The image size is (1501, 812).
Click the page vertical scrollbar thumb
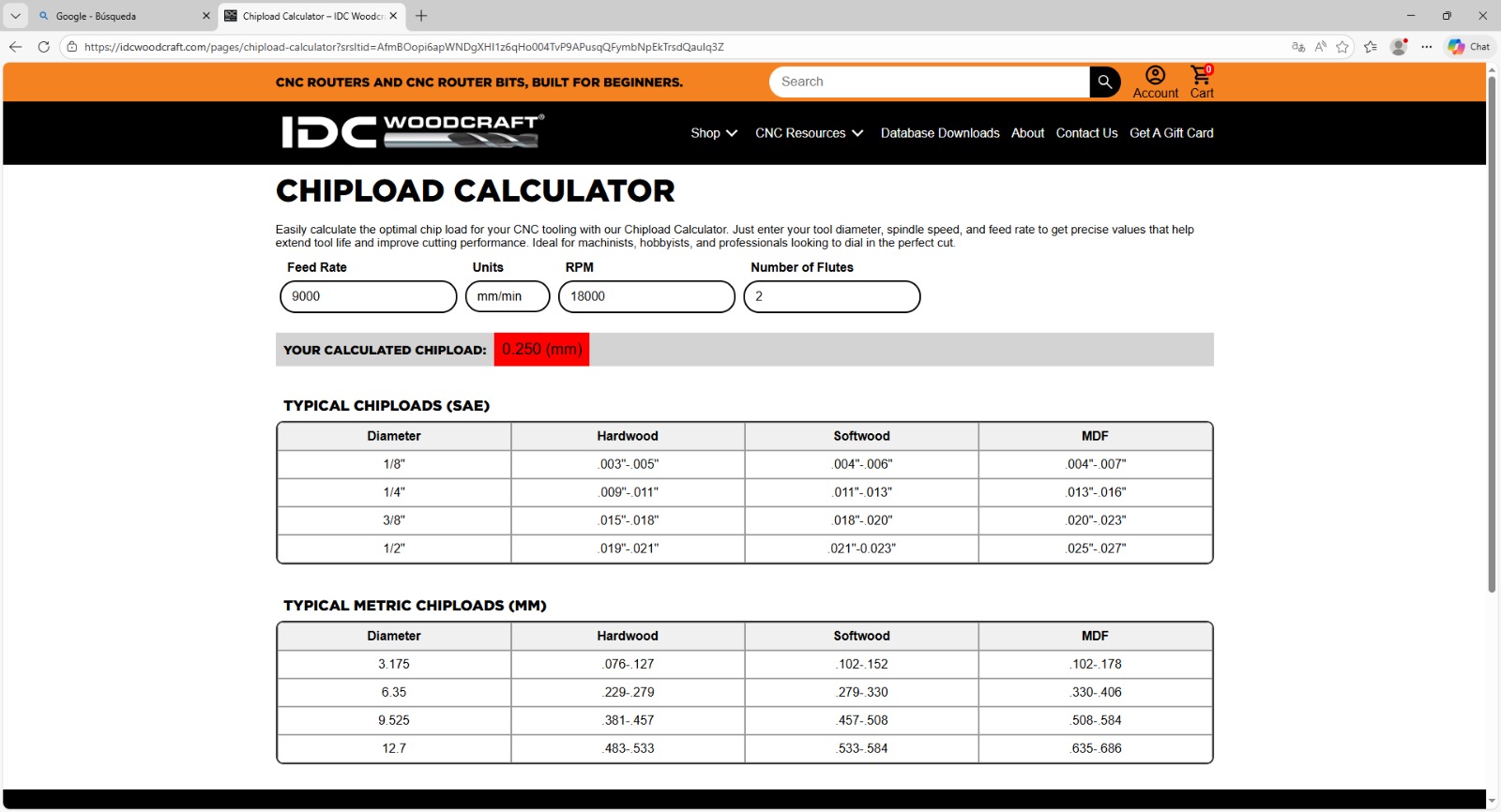(1492, 334)
